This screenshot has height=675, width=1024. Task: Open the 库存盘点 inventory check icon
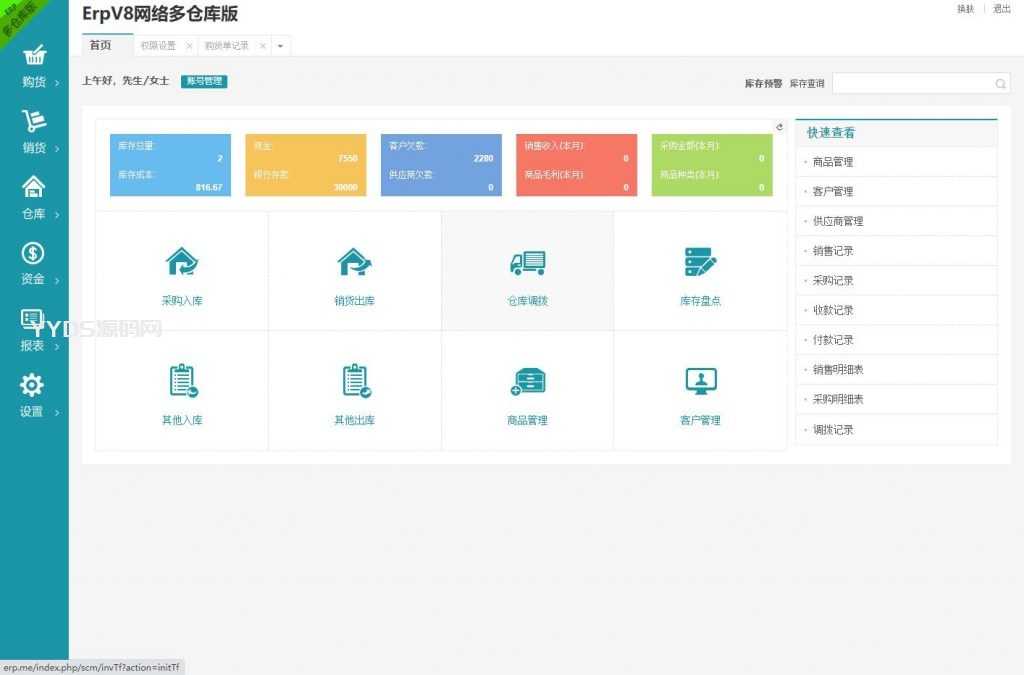tap(700, 262)
